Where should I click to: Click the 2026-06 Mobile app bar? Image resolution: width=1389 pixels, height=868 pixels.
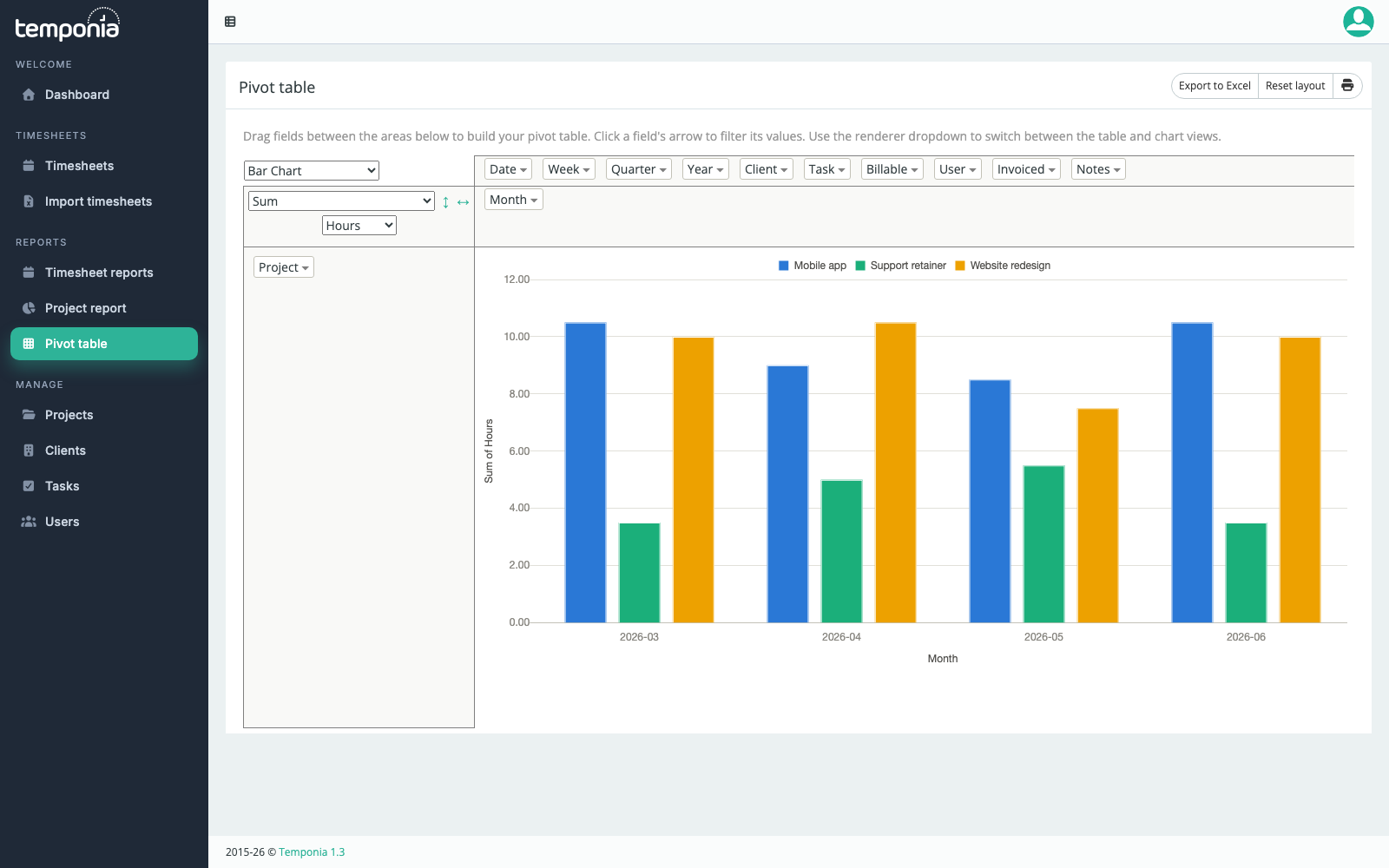tap(1192, 472)
